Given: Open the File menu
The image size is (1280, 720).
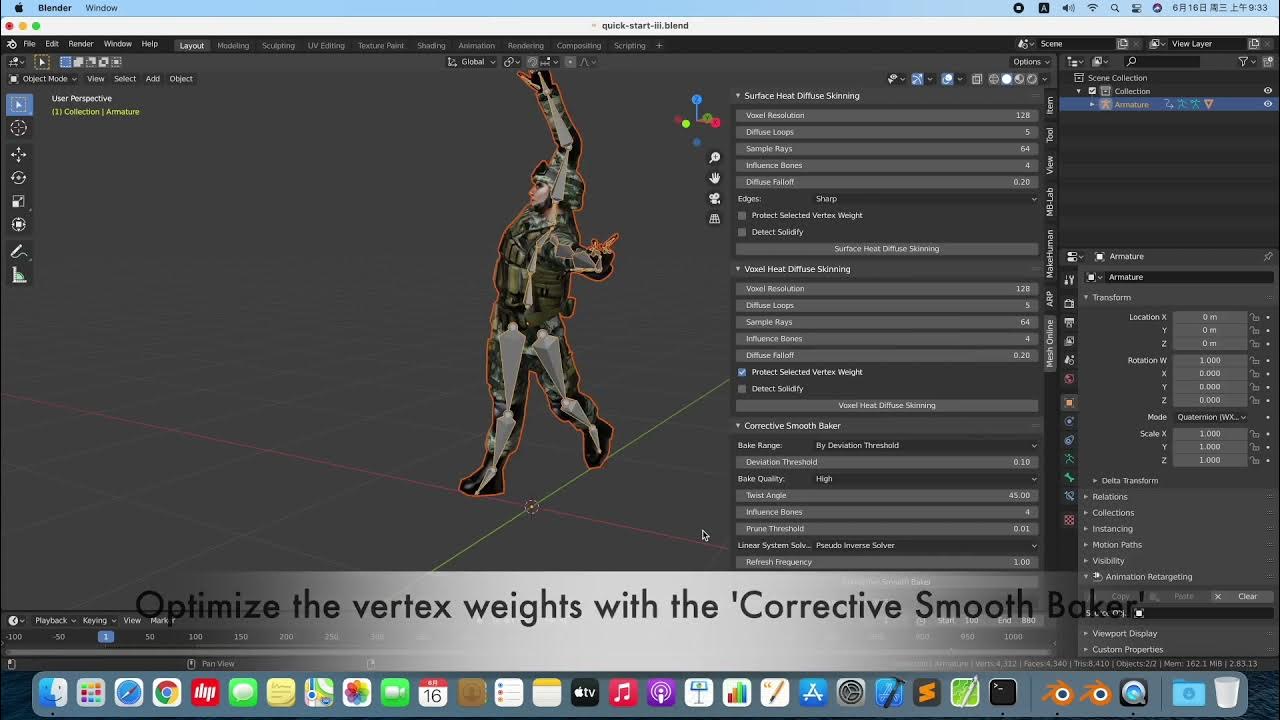Looking at the screenshot, I should tap(29, 44).
